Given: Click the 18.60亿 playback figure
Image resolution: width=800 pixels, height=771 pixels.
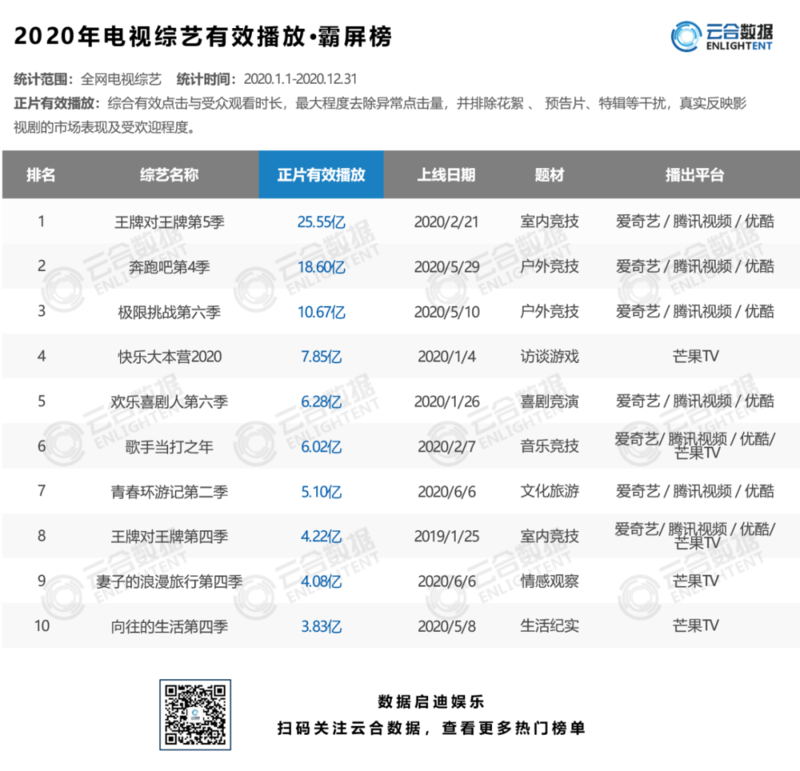Looking at the screenshot, I should (x=321, y=267).
